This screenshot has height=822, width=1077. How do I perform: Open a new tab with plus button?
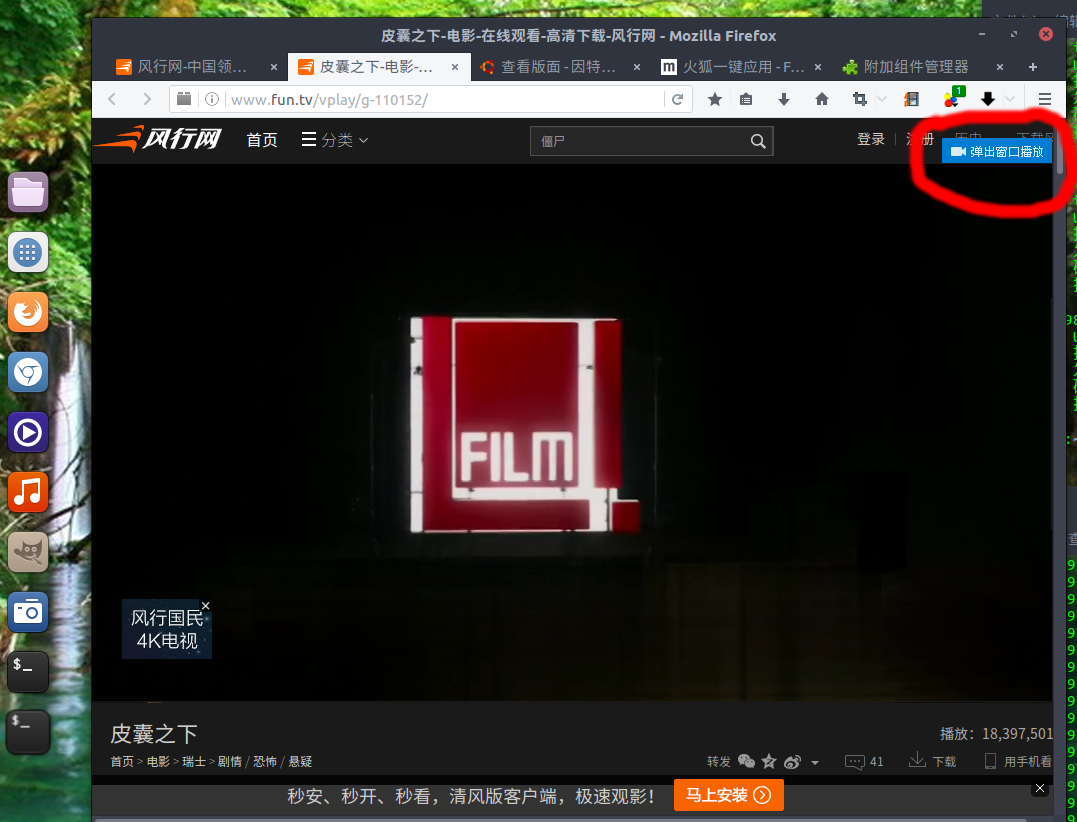(1032, 67)
